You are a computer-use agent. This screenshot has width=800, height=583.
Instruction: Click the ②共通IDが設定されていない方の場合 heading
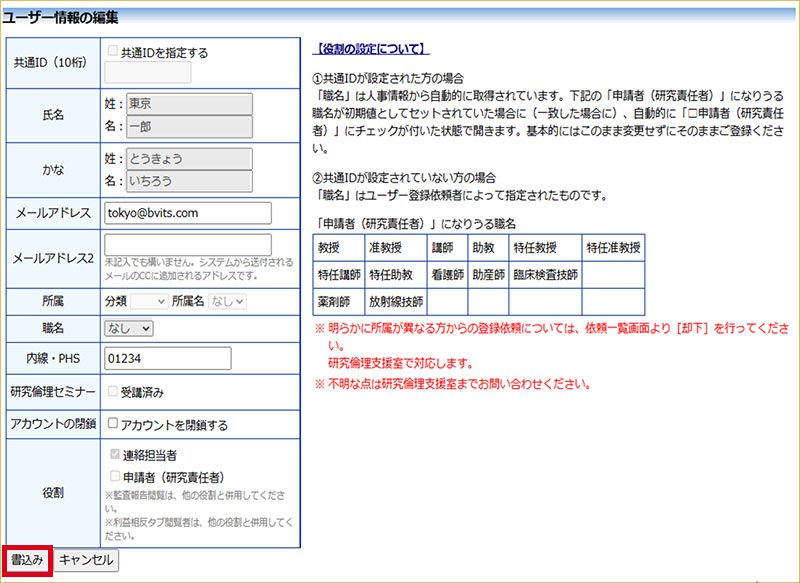pyautogui.click(x=404, y=178)
